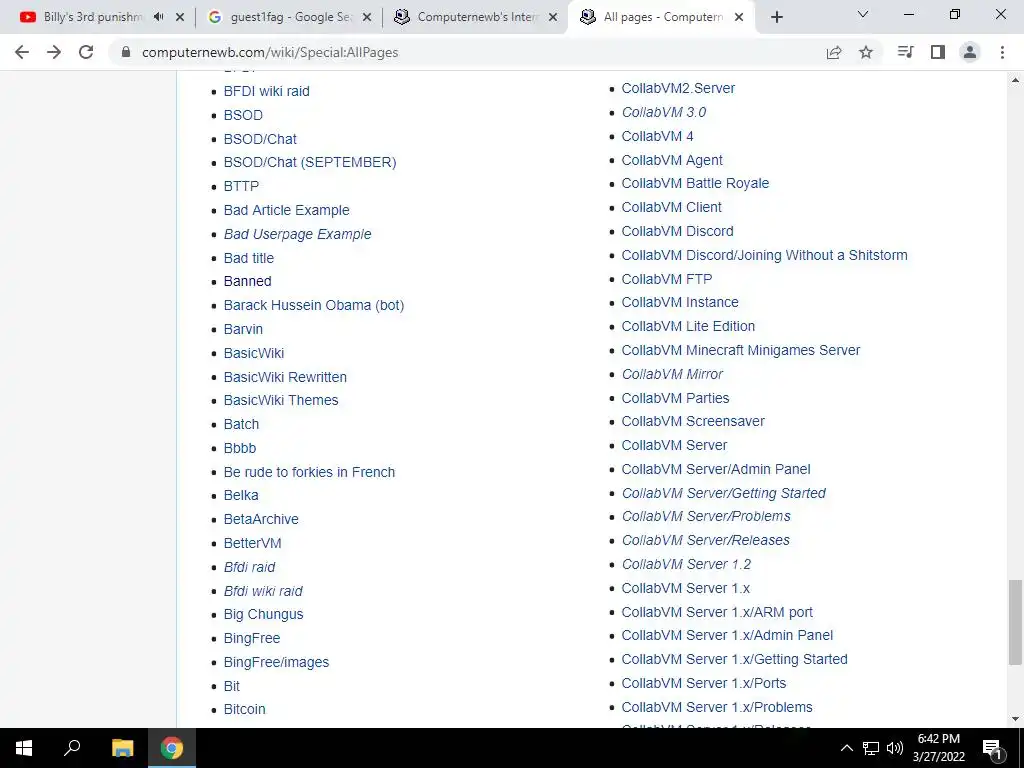Open the taskbar clock and date
This screenshot has width=1024, height=768.
pos(939,748)
